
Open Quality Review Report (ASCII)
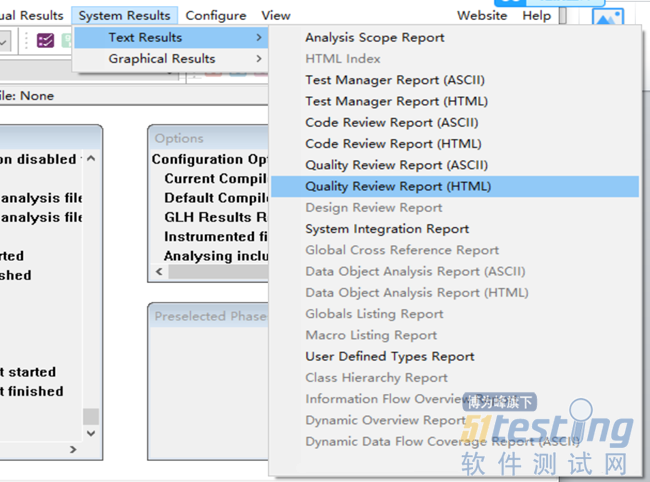point(396,165)
